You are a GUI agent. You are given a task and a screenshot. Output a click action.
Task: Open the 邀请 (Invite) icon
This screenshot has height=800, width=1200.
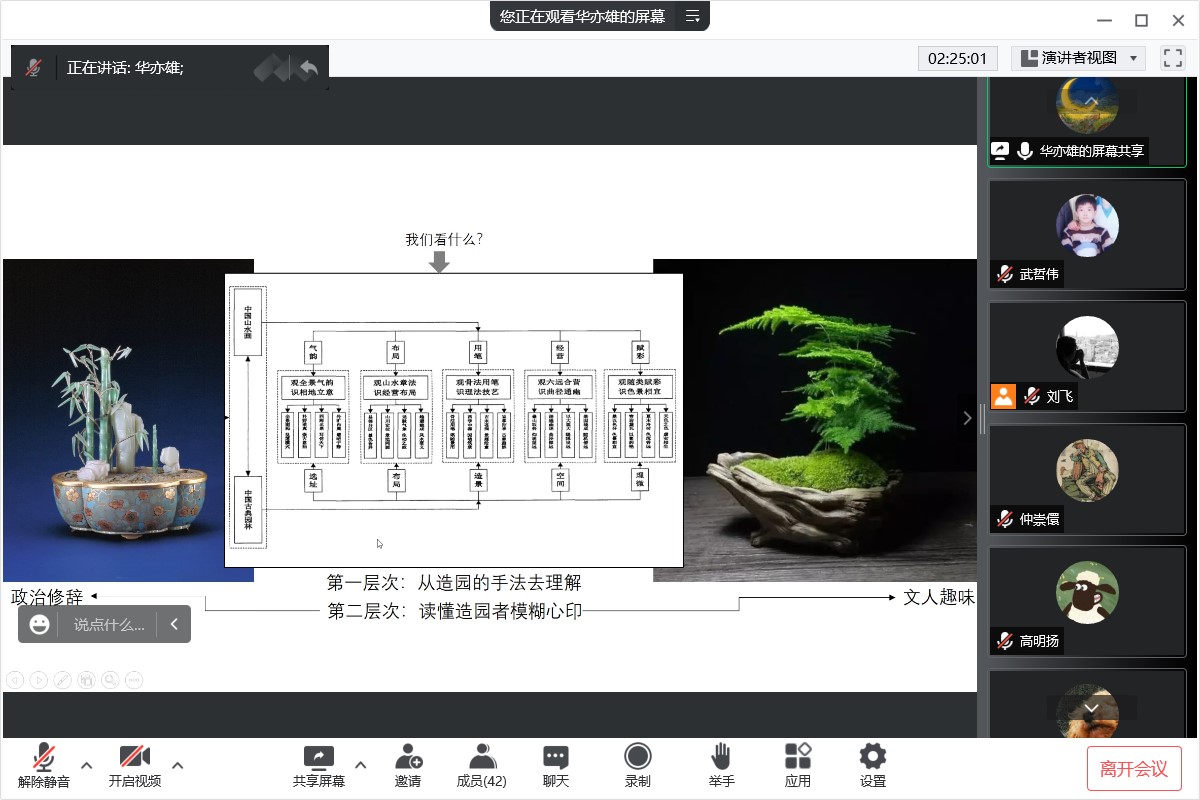pos(408,765)
